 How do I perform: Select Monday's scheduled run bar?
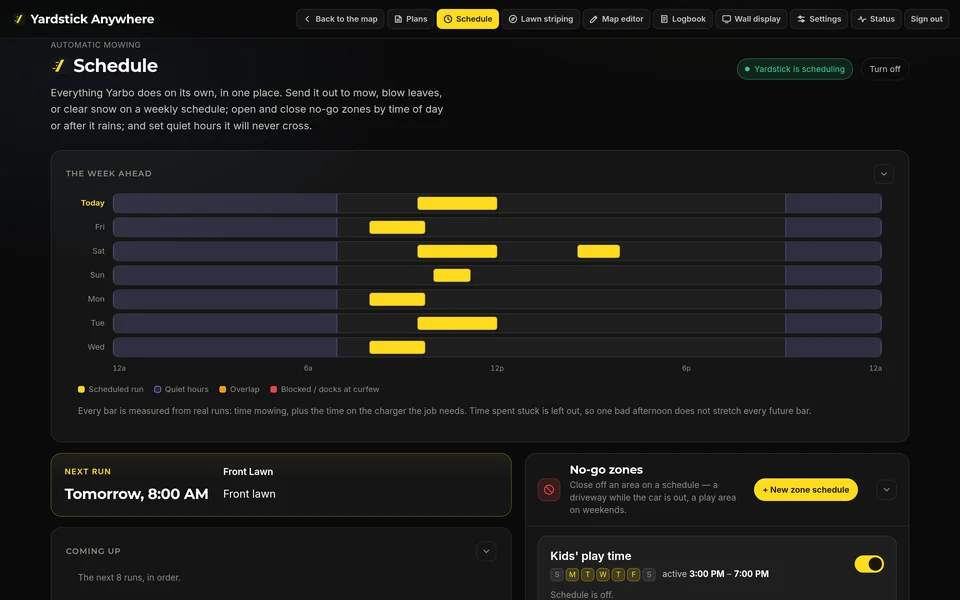click(397, 299)
